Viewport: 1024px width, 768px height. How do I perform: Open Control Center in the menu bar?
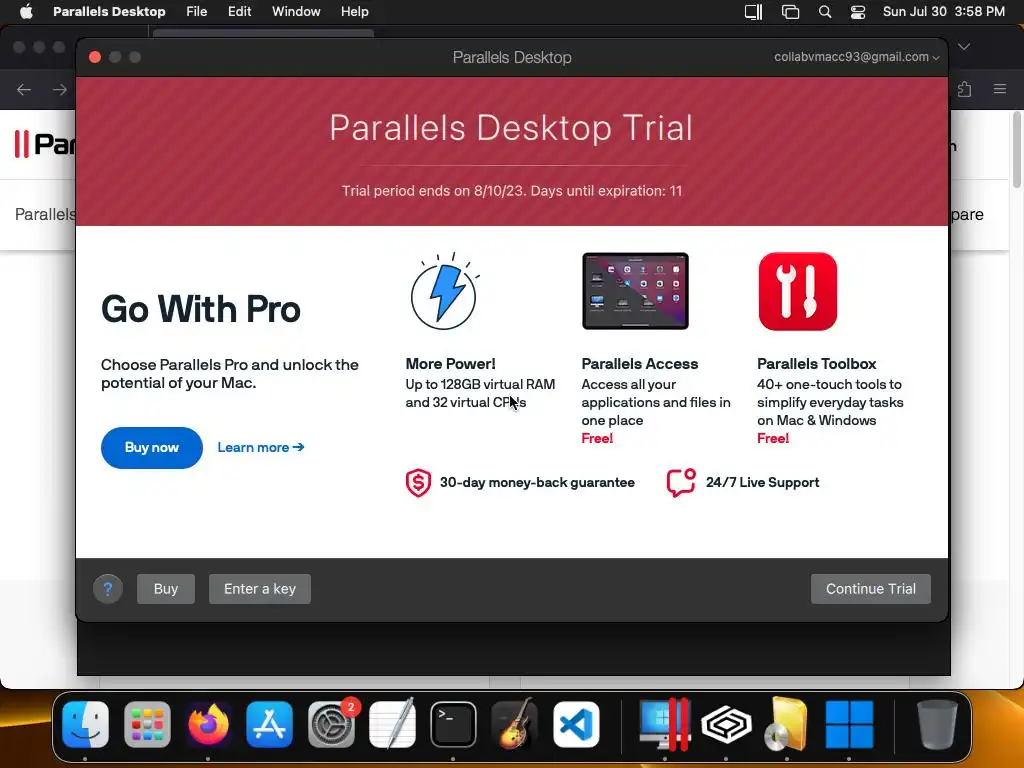point(857,12)
